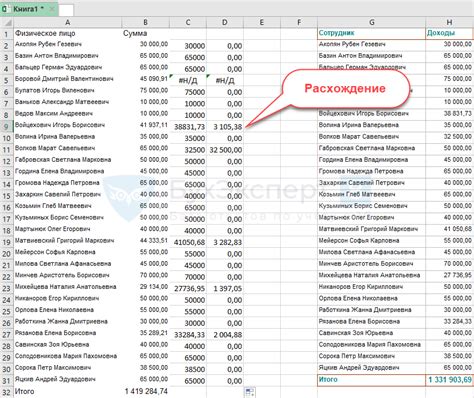
Task: Click the total cell 1 331 903,69
Action: pyautogui.click(x=449, y=380)
